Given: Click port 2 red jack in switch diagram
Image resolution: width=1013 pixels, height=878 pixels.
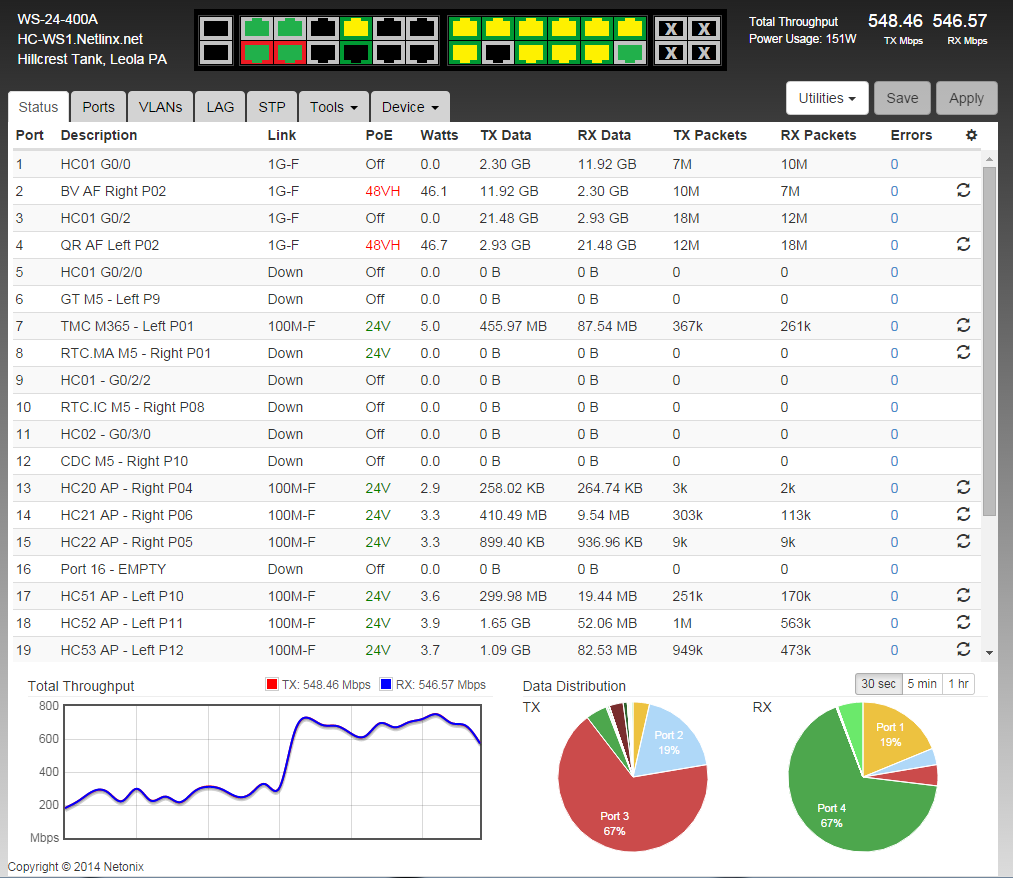Looking at the screenshot, I should pyautogui.click(x=257, y=53).
